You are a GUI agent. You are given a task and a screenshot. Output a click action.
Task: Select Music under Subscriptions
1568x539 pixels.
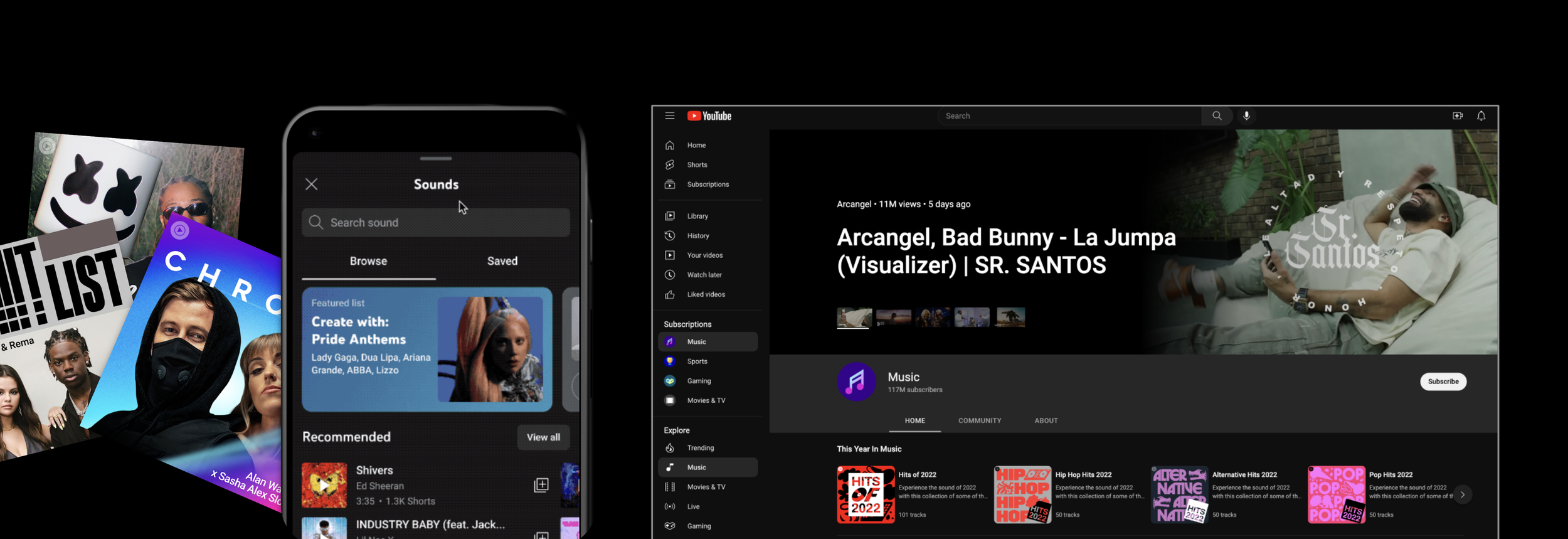708,342
